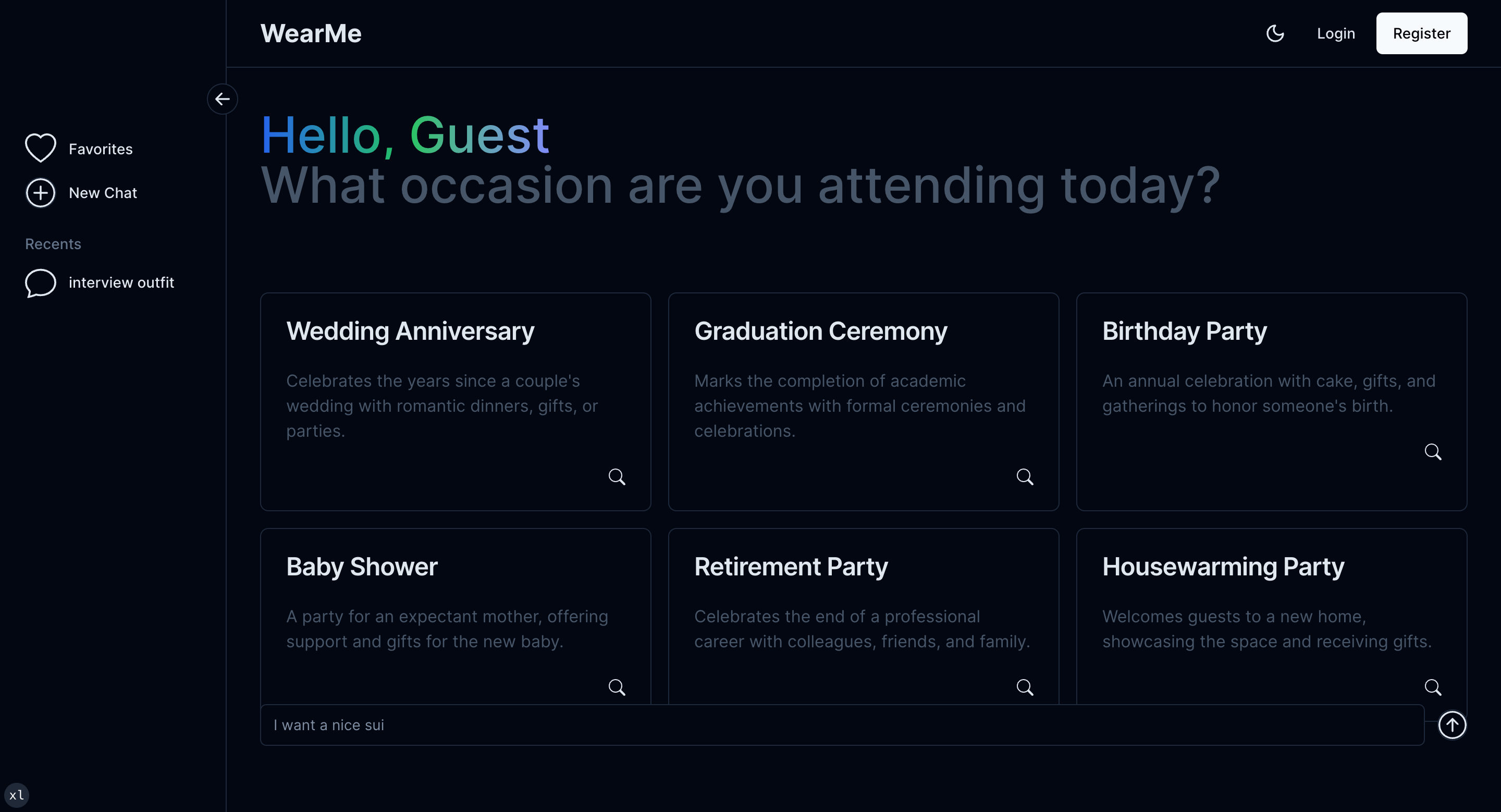
Task: Select the Favorites menu label
Action: coord(100,149)
